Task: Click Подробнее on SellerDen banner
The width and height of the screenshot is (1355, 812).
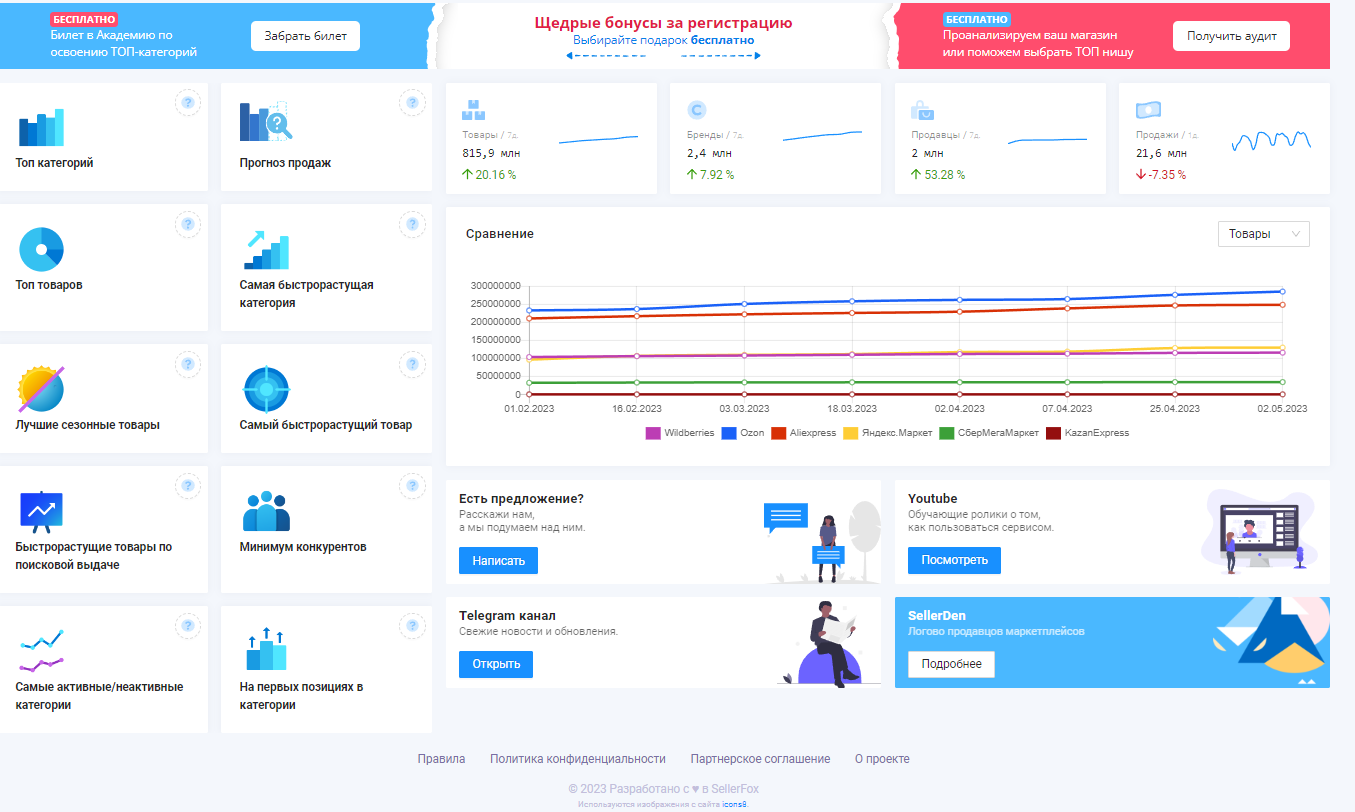Action: pyautogui.click(x=951, y=664)
